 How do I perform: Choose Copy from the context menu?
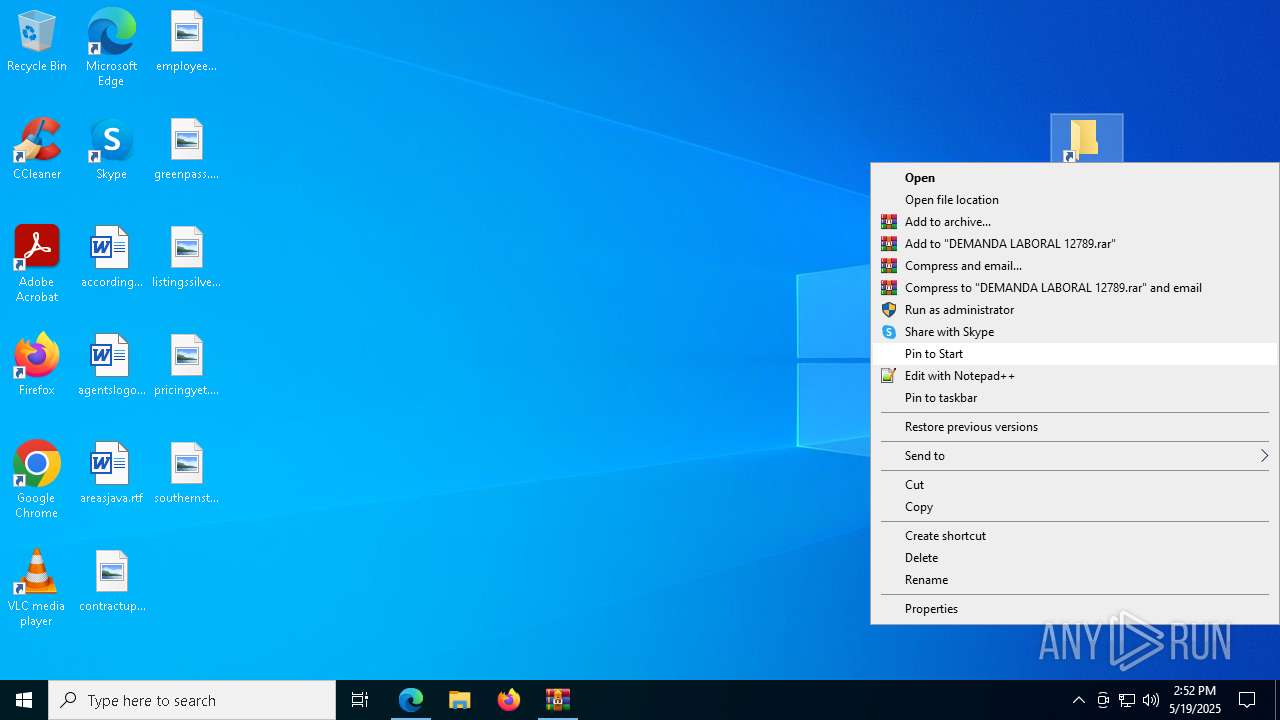(x=1075, y=507)
